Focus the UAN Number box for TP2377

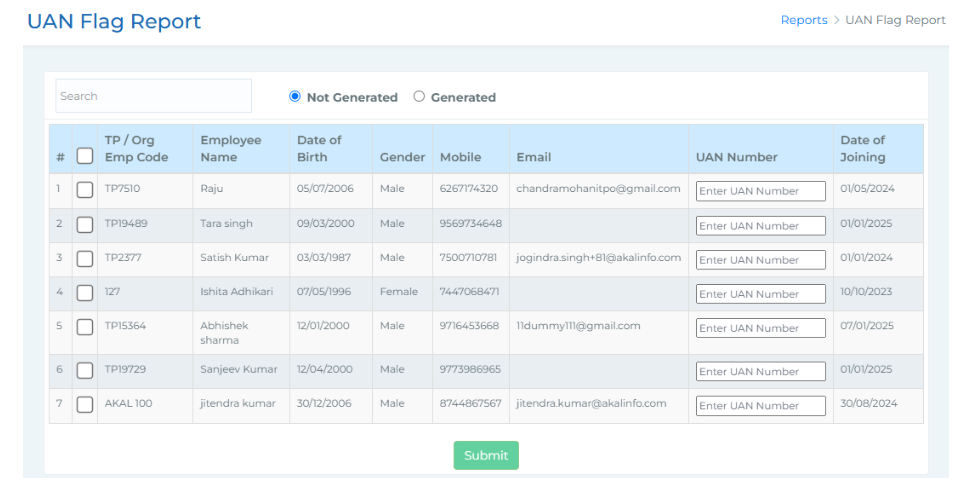[x=760, y=260]
